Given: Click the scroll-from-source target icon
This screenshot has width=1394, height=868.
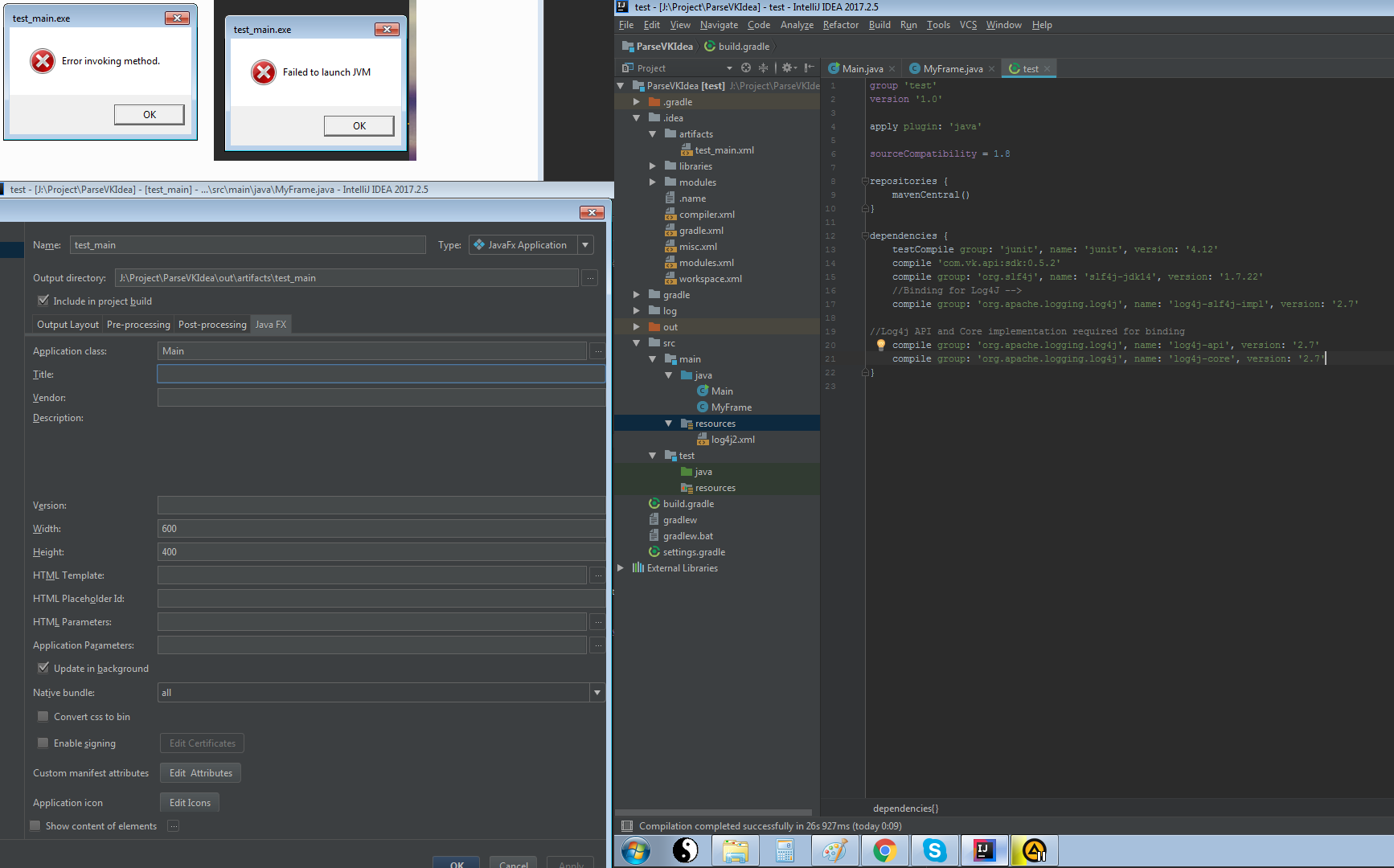Looking at the screenshot, I should tap(746, 68).
